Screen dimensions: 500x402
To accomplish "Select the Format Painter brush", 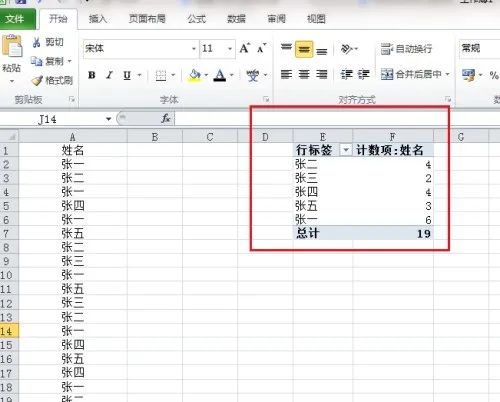I will (x=37, y=80).
